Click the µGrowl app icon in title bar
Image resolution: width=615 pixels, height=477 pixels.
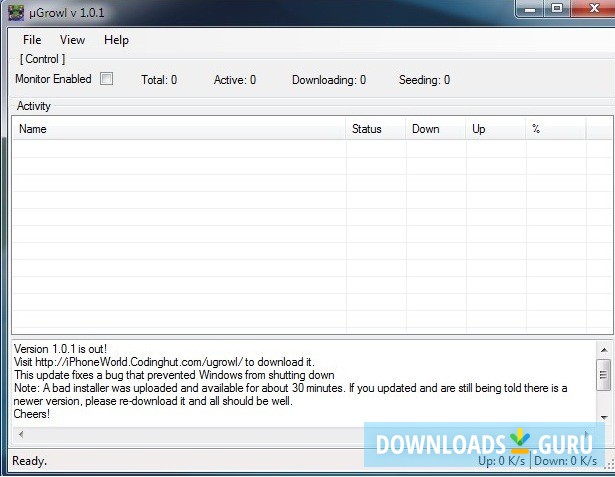[16, 13]
